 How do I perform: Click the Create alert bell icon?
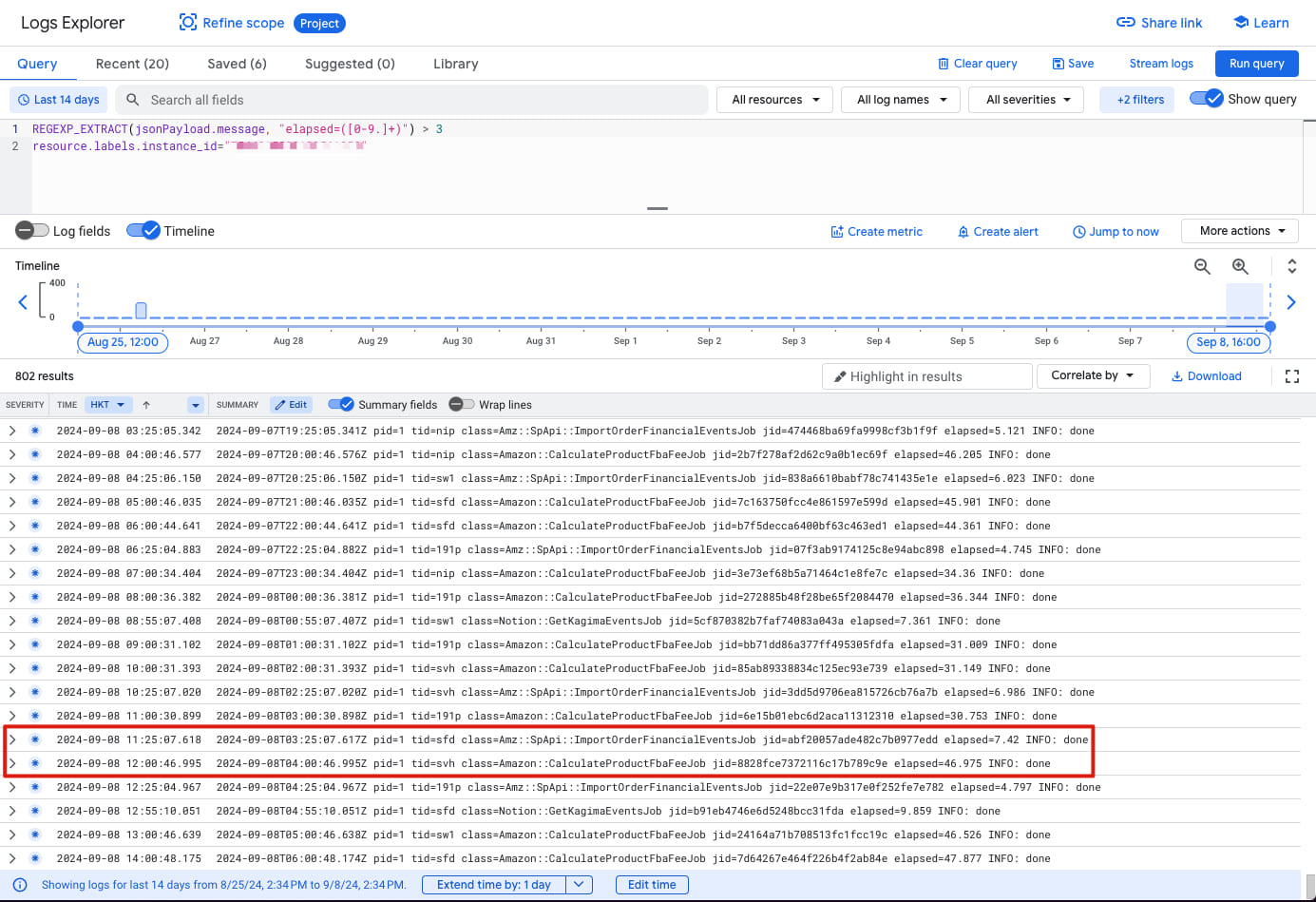(963, 232)
